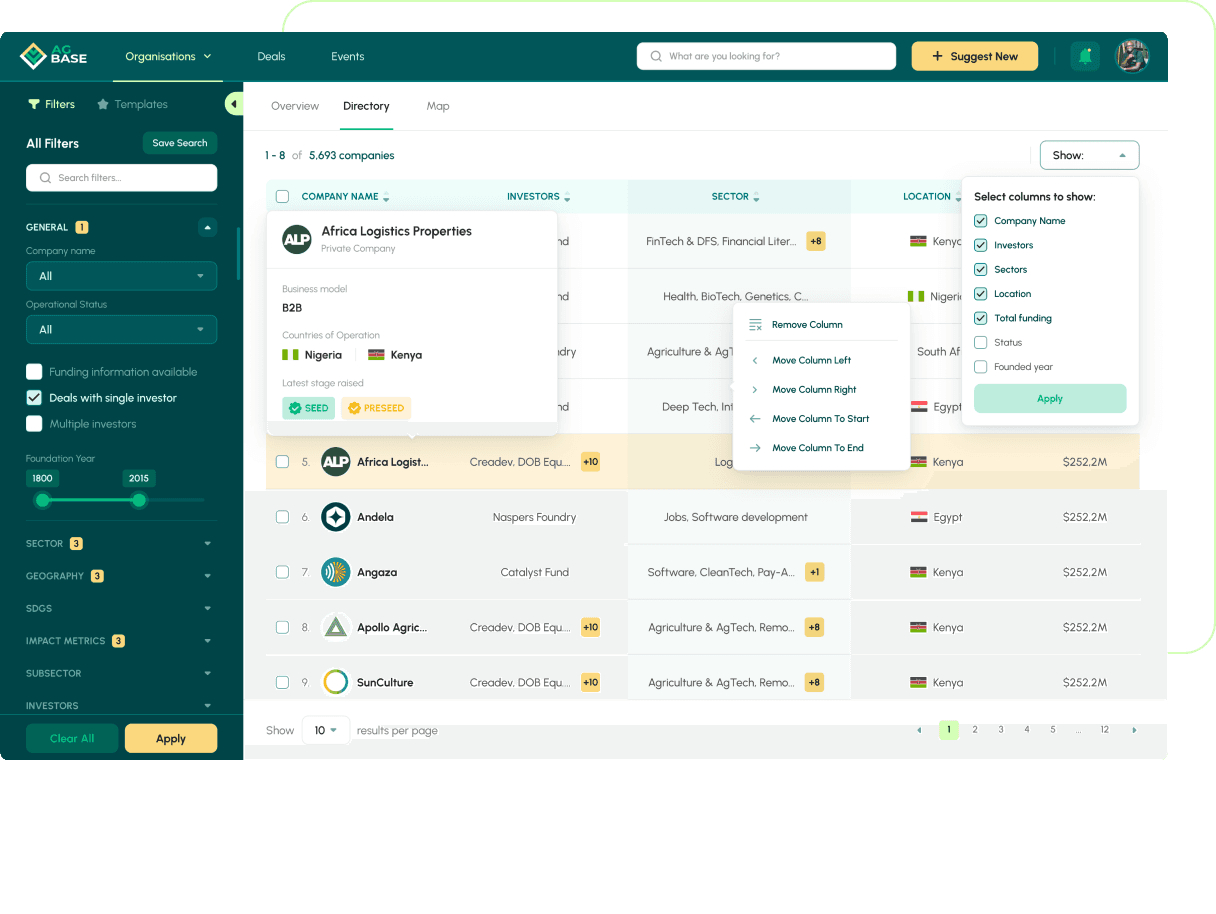Click the notification bell icon
This screenshot has width=1216, height=914.
[1085, 56]
